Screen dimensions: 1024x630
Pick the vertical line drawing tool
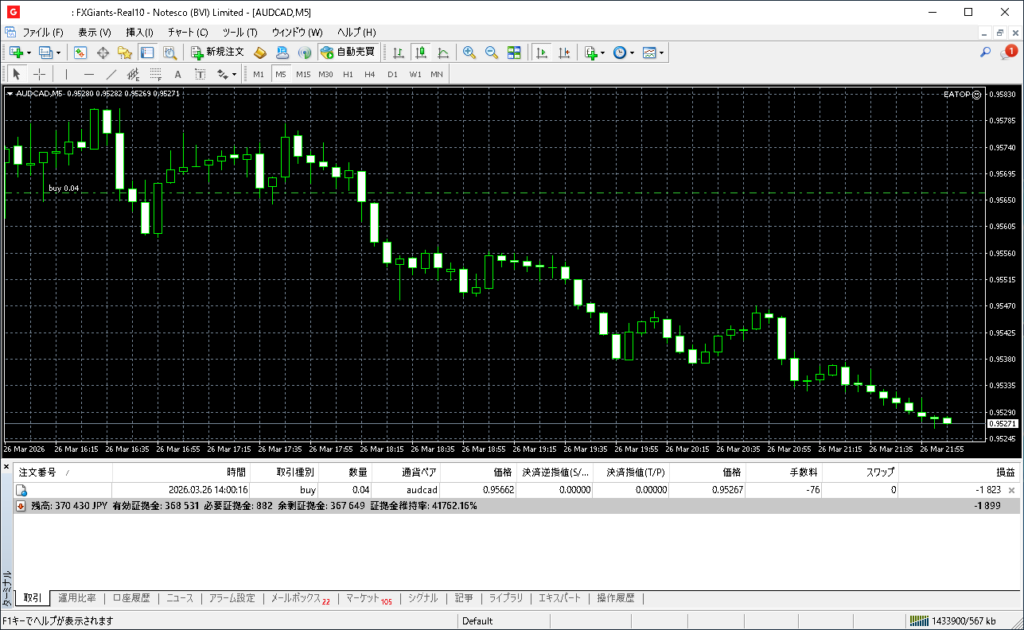67,74
